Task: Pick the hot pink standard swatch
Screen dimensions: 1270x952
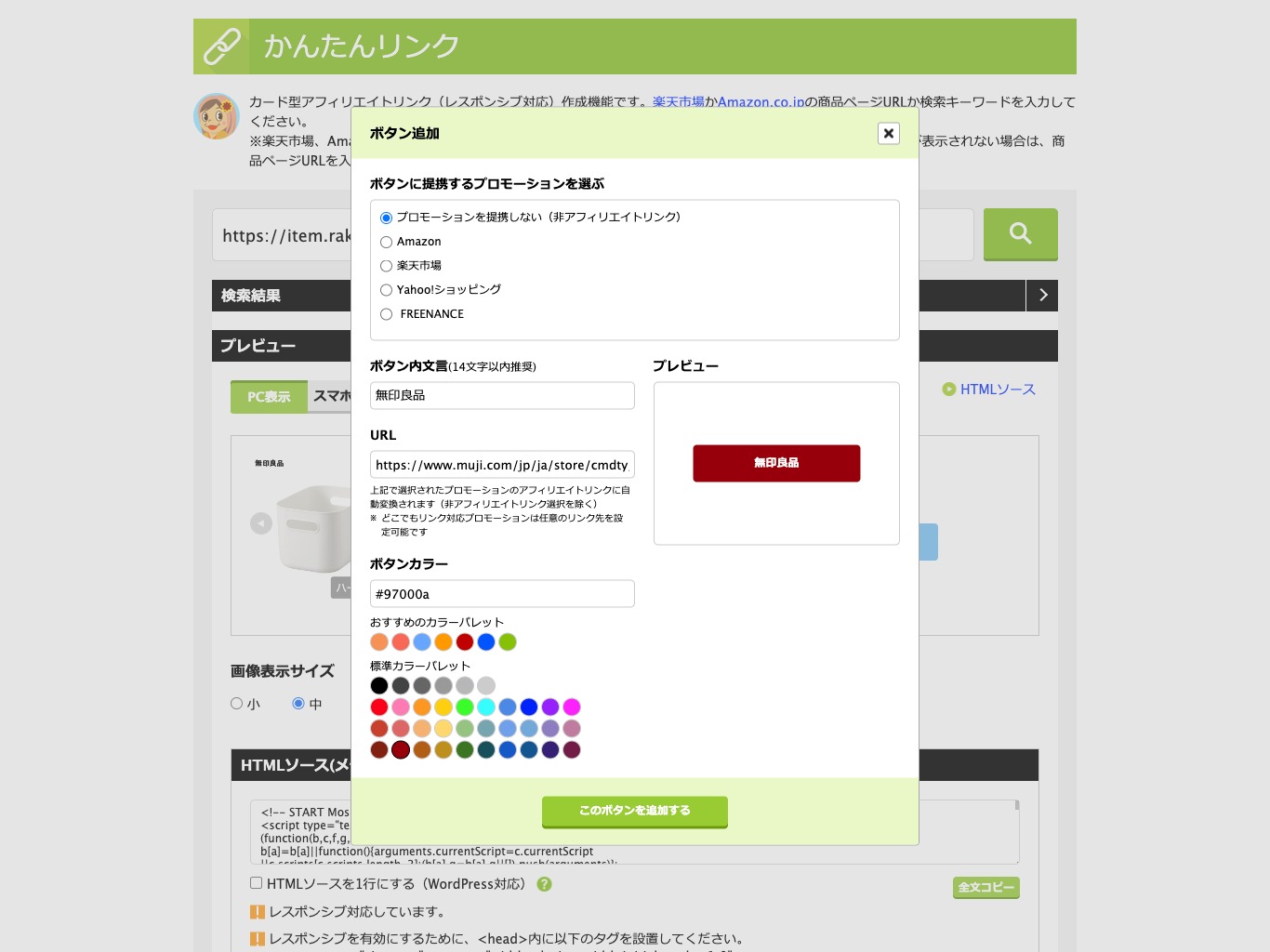Action: click(x=401, y=707)
